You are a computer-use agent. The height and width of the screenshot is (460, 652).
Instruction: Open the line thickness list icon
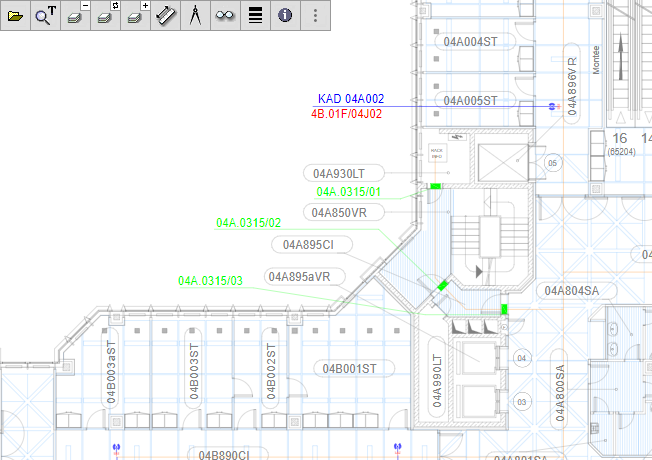pos(255,16)
